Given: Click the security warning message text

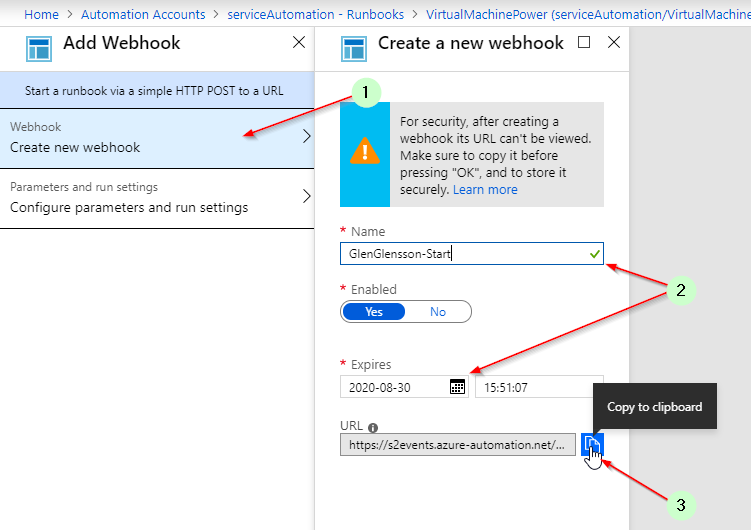Looking at the screenshot, I should coord(496,156).
